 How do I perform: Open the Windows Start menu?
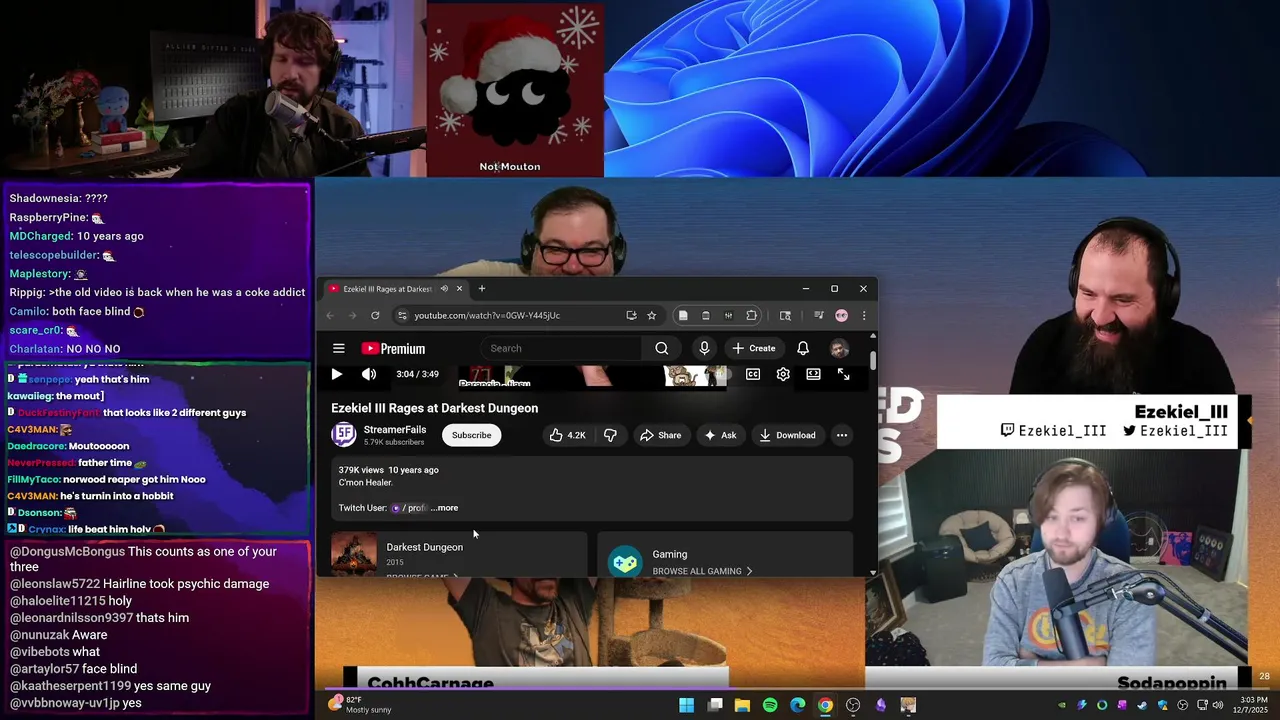[686, 705]
